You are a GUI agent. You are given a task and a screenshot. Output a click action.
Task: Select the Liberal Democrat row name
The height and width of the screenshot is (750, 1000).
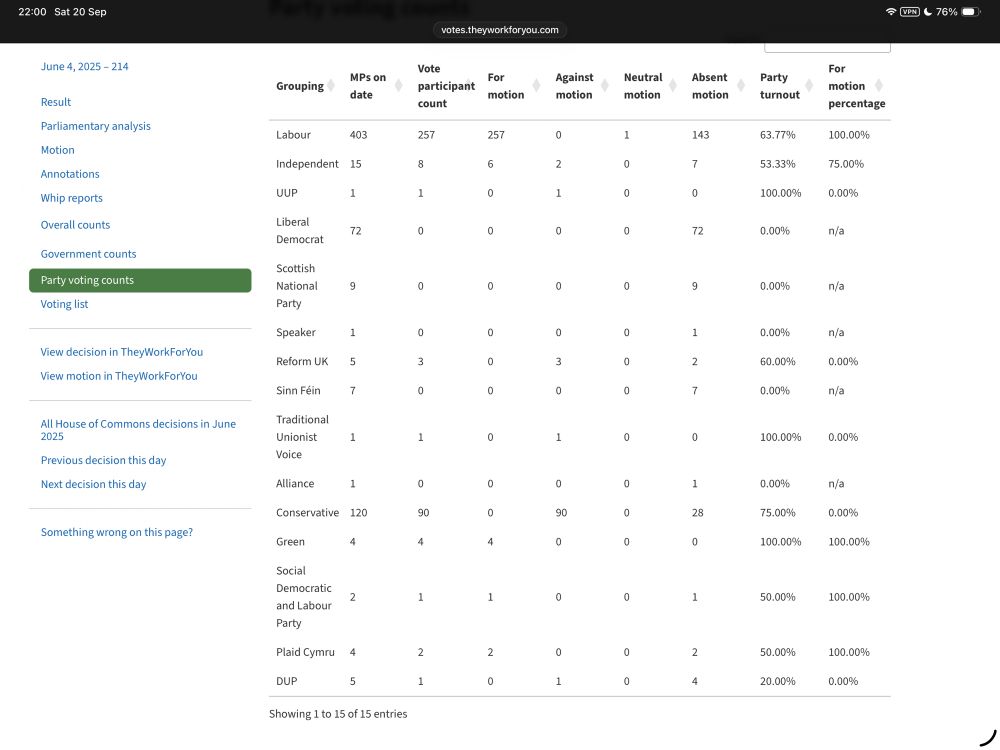pos(300,231)
